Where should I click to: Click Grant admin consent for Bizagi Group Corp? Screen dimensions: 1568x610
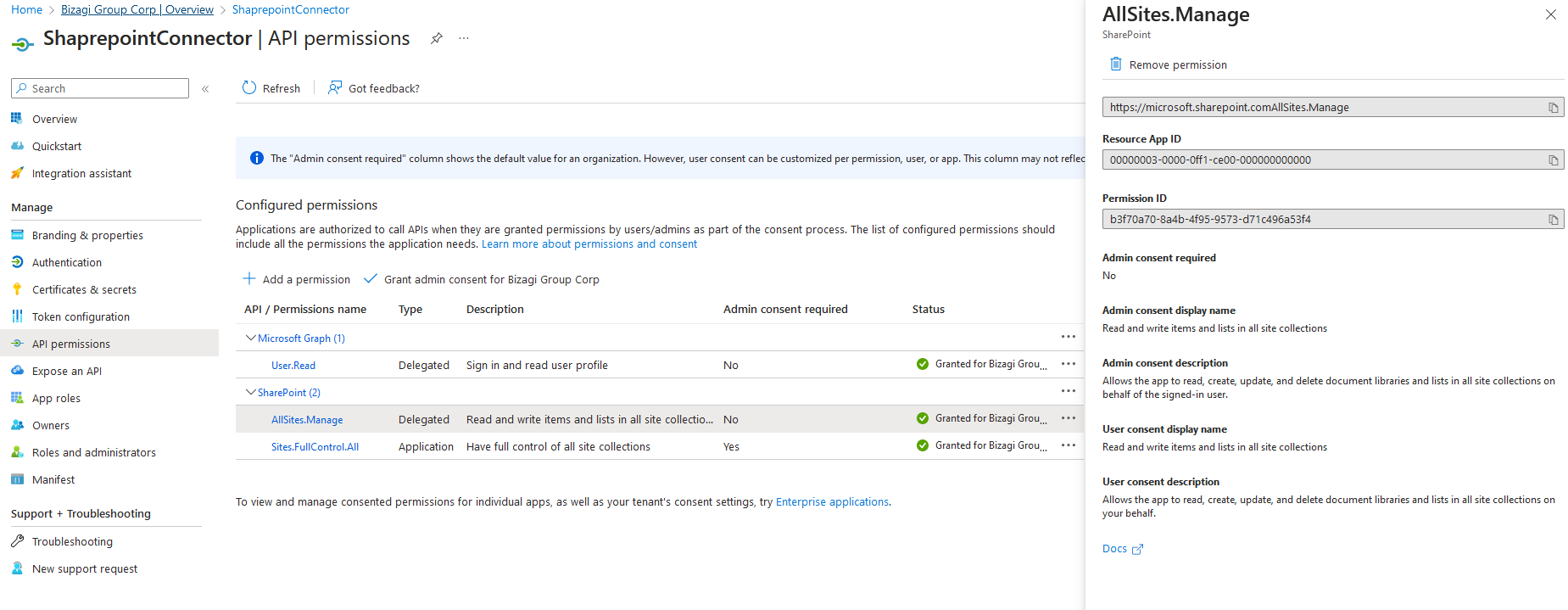click(481, 279)
